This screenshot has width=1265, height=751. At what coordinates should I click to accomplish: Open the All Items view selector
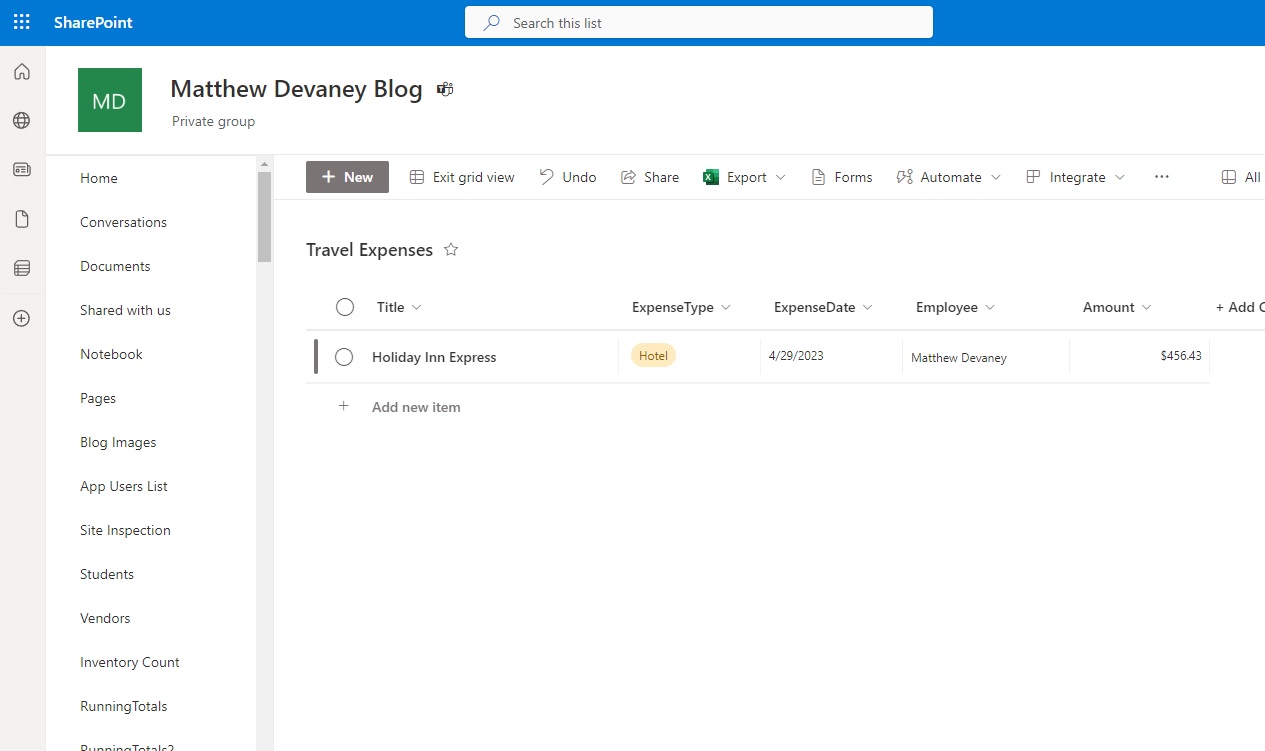click(1240, 176)
